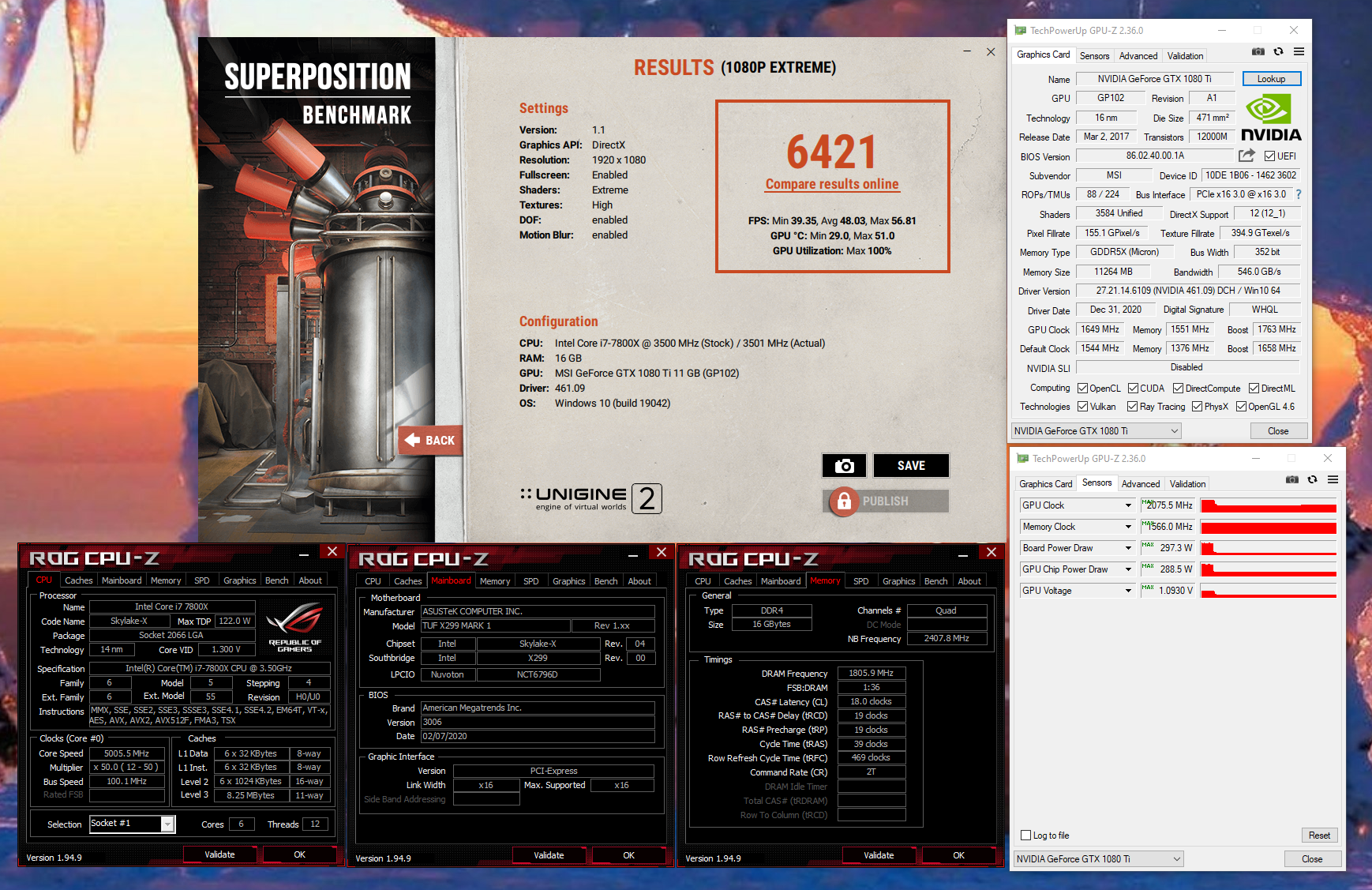Click the MAX indicator on Board Power Draw reading
The height and width of the screenshot is (890, 1372).
click(1147, 544)
